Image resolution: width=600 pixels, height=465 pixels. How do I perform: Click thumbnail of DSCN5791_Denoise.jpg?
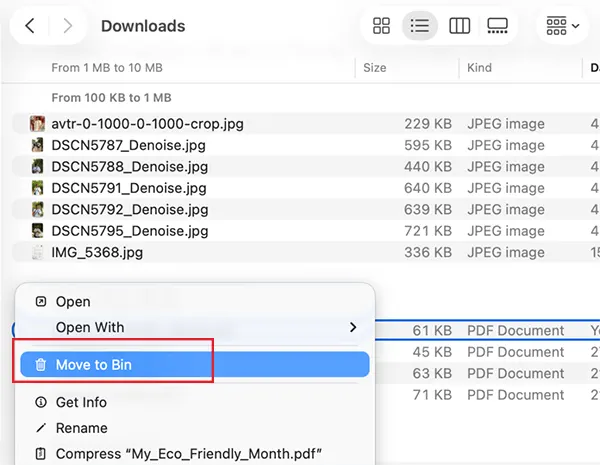pos(37,188)
